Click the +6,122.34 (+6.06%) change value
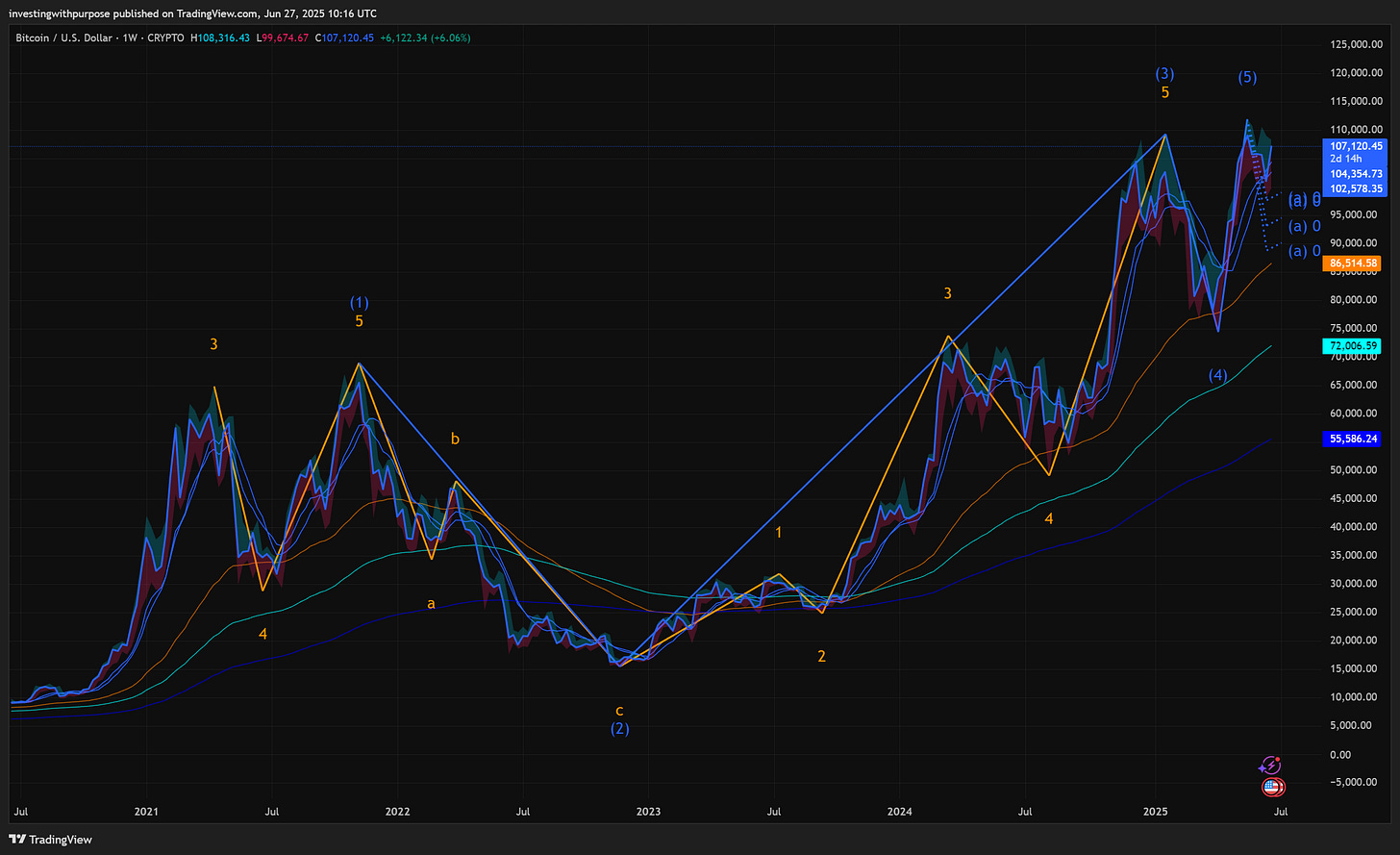Viewport: 1400px width, 855px height. (x=425, y=38)
